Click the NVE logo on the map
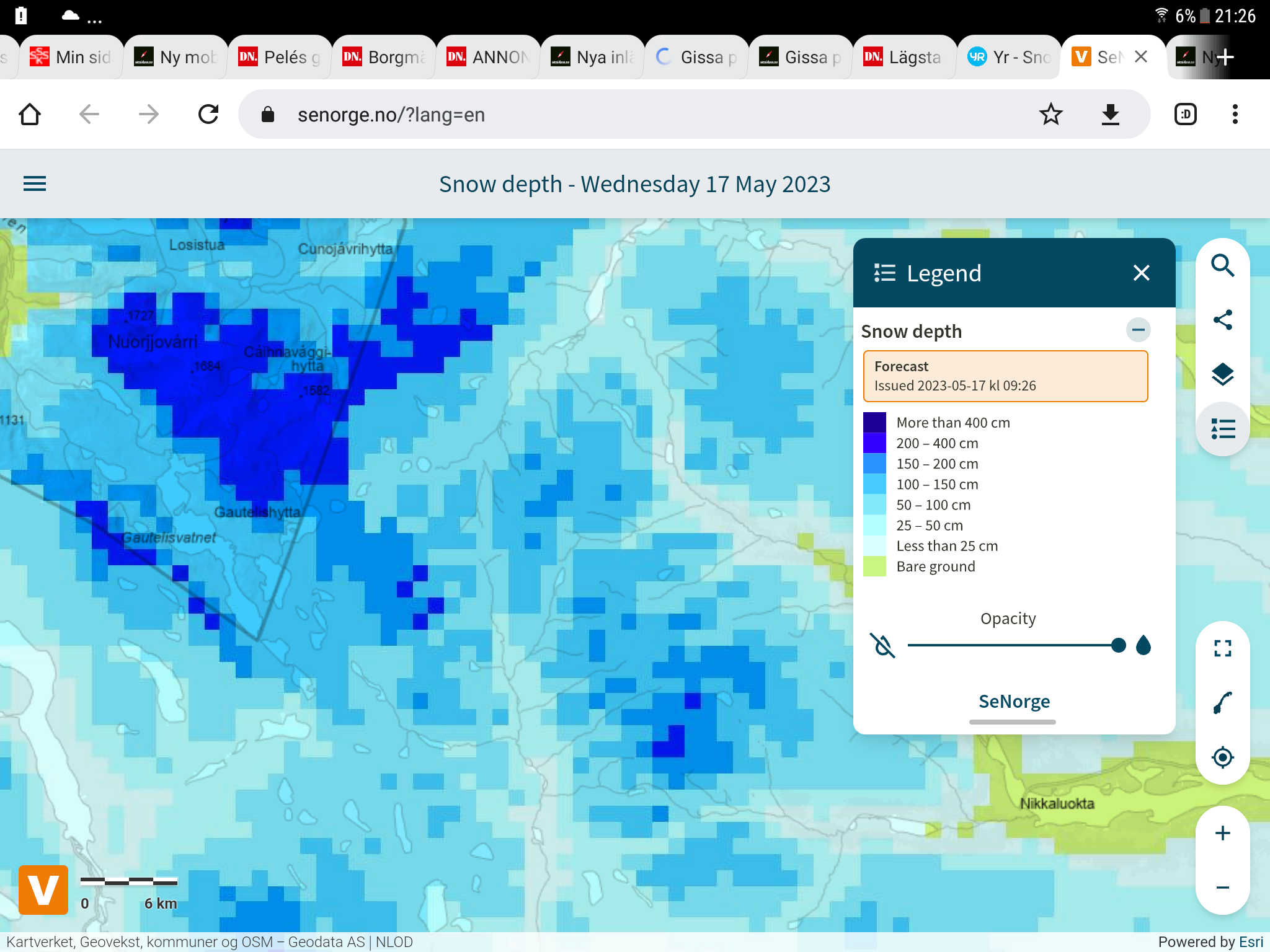The width and height of the screenshot is (1270, 952). coord(43,889)
